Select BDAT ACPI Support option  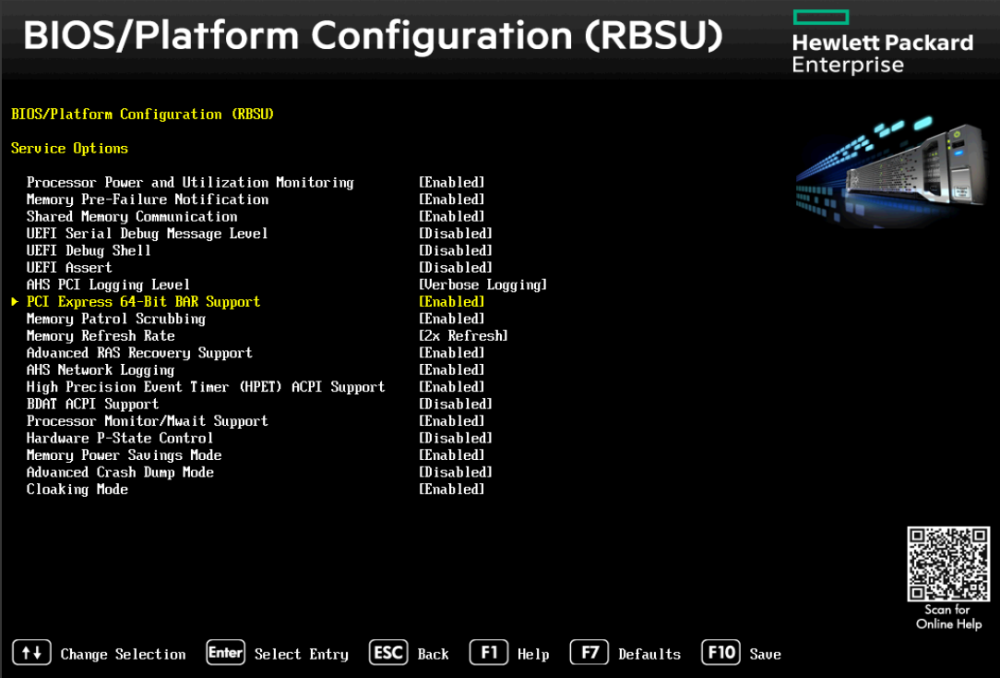(x=92, y=404)
